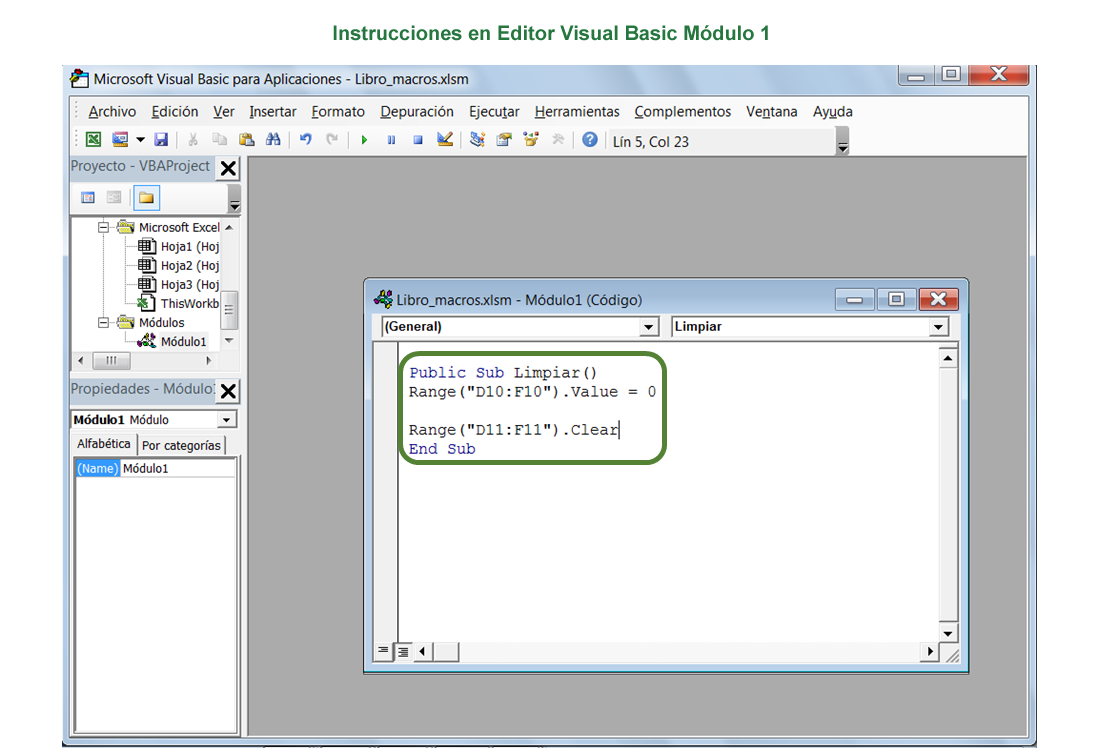Image resolution: width=1100 pixels, height=753 pixels.
Task: Undo the last action with the toolbar arrow
Action: [x=305, y=140]
